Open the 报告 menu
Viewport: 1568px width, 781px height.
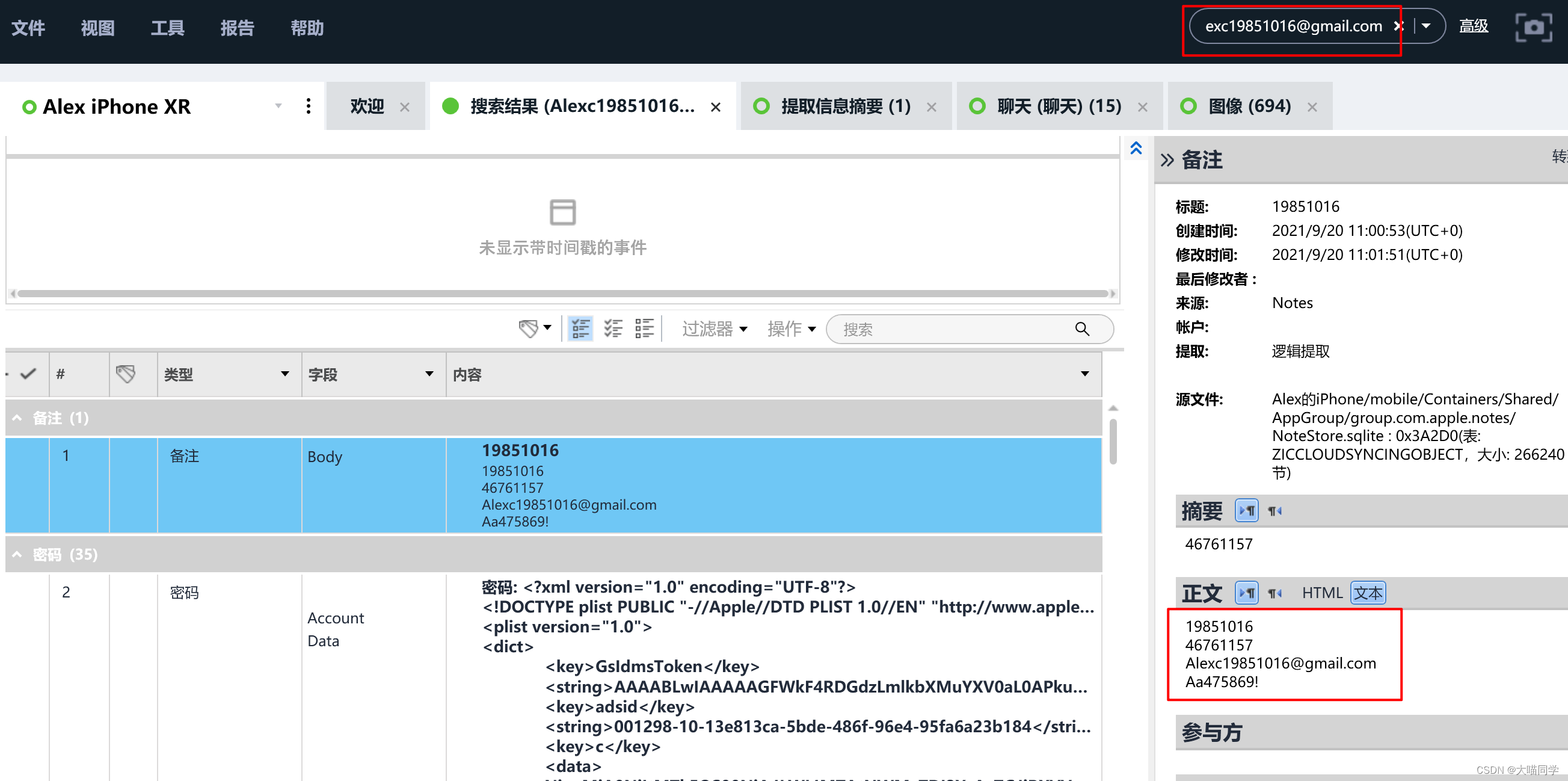237,28
